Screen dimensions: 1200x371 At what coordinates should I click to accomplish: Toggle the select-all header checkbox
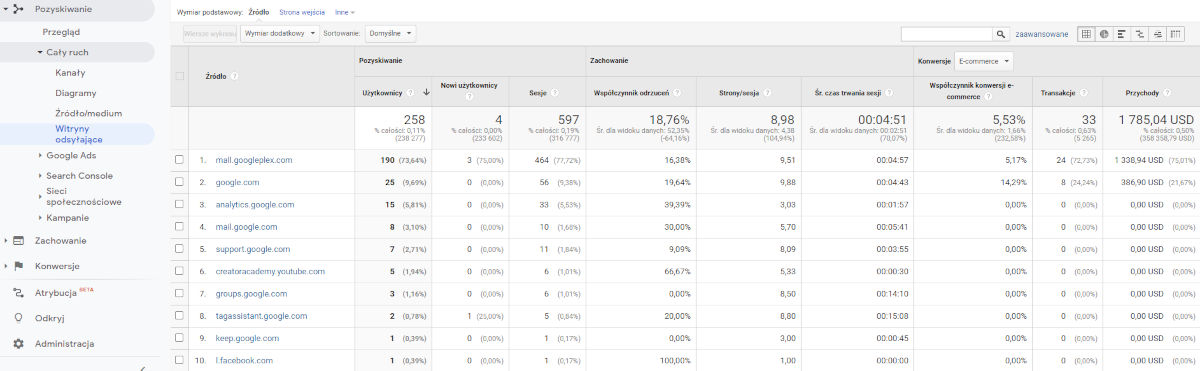pyautogui.click(x=180, y=76)
